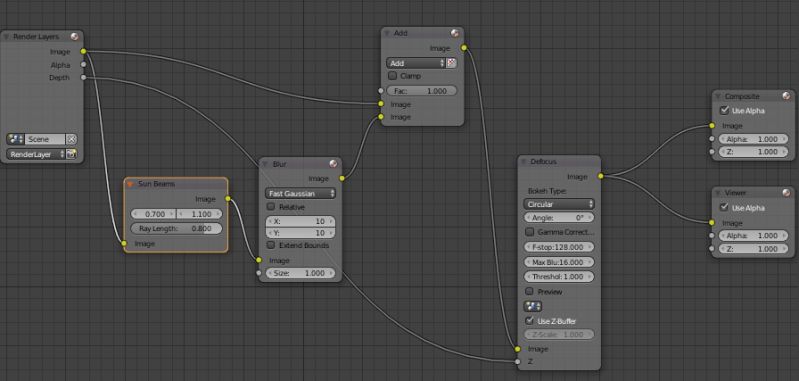The width and height of the screenshot is (799, 381).
Task: Toggle preview sphere icon on Viewer node
Action: point(786,193)
